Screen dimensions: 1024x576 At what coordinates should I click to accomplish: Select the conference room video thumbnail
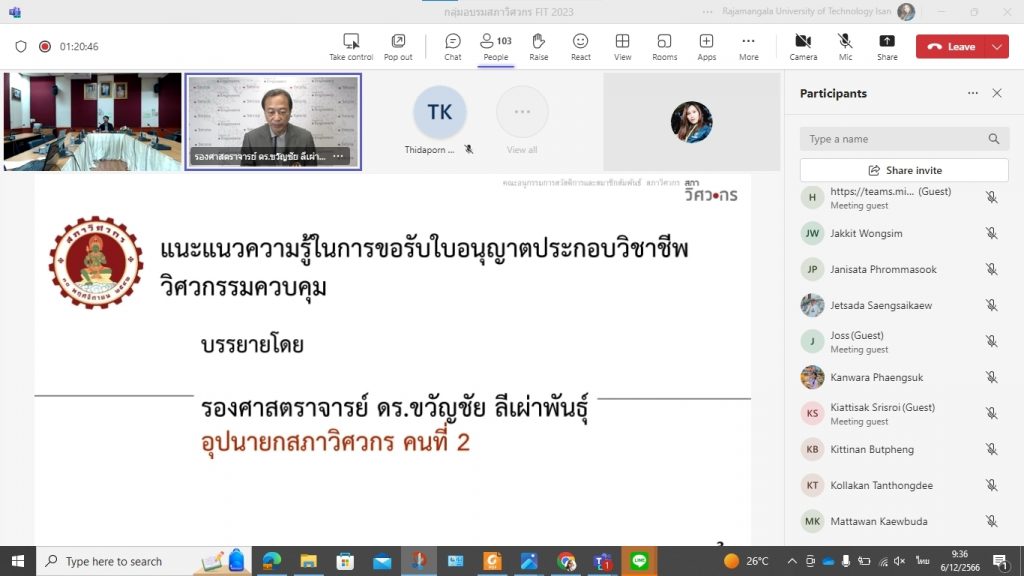pyautogui.click(x=93, y=121)
